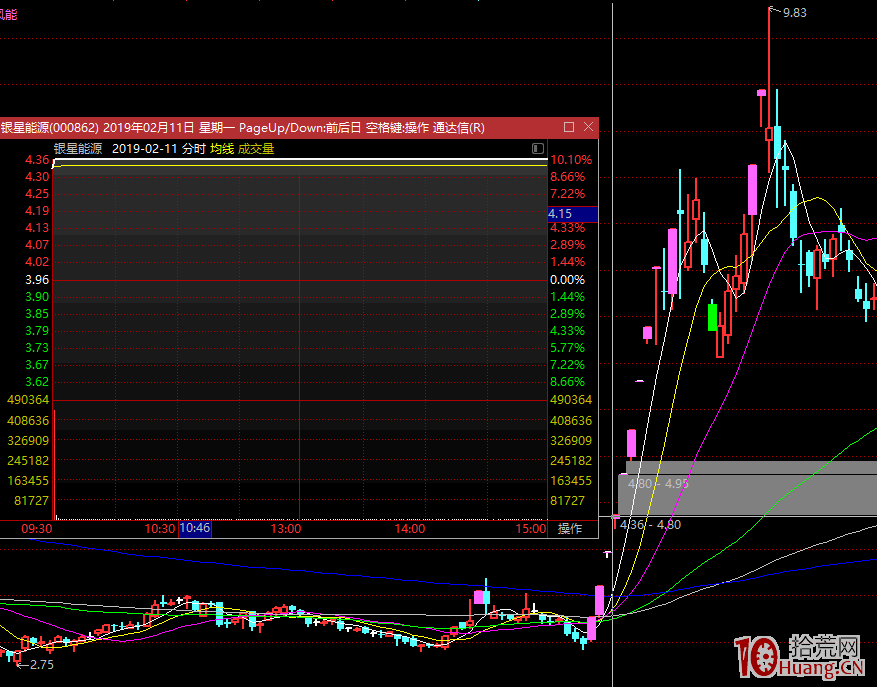Click the 操作 button in popup corner
The width and height of the screenshot is (877, 687).
pos(569,529)
